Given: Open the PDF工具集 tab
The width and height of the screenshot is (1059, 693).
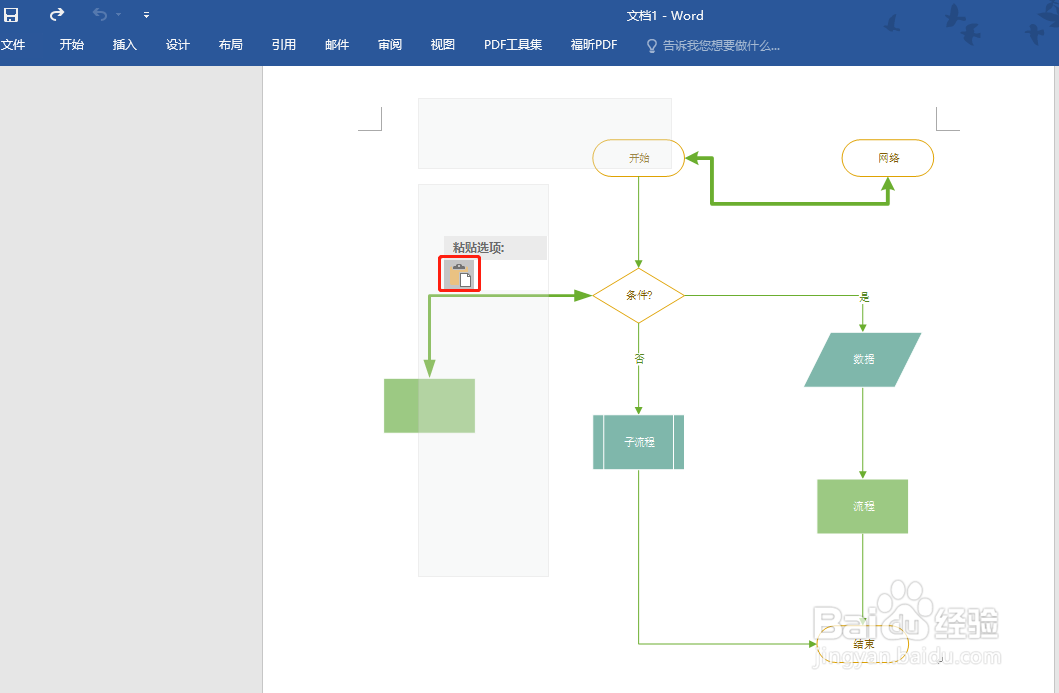Looking at the screenshot, I should (x=513, y=45).
